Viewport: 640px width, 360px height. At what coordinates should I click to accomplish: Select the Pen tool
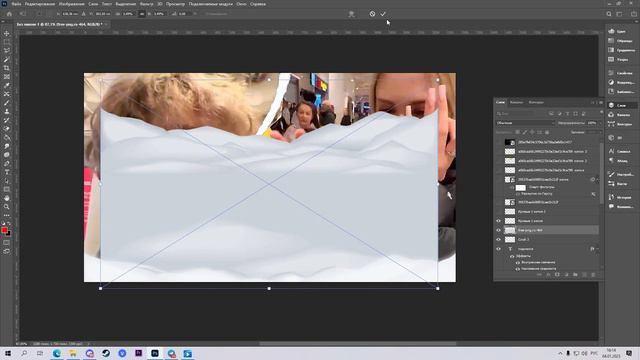[x=7, y=163]
